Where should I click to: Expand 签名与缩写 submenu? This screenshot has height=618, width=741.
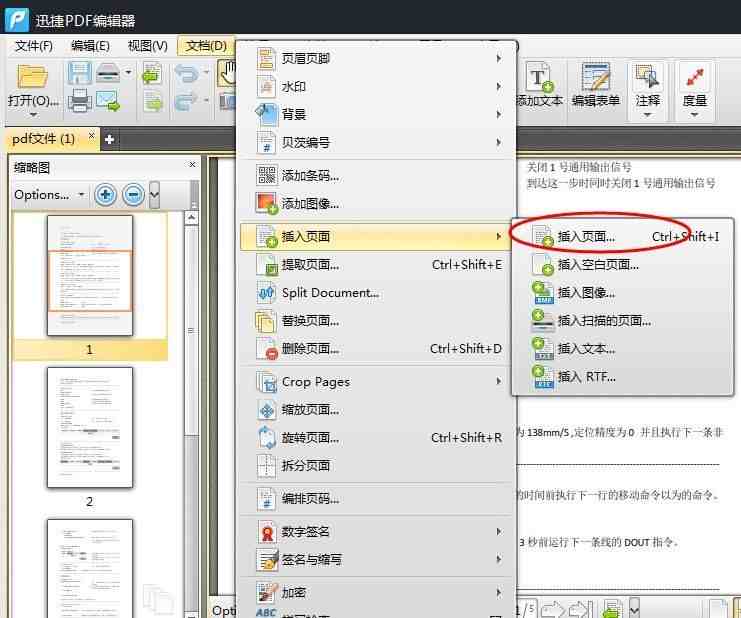377,560
